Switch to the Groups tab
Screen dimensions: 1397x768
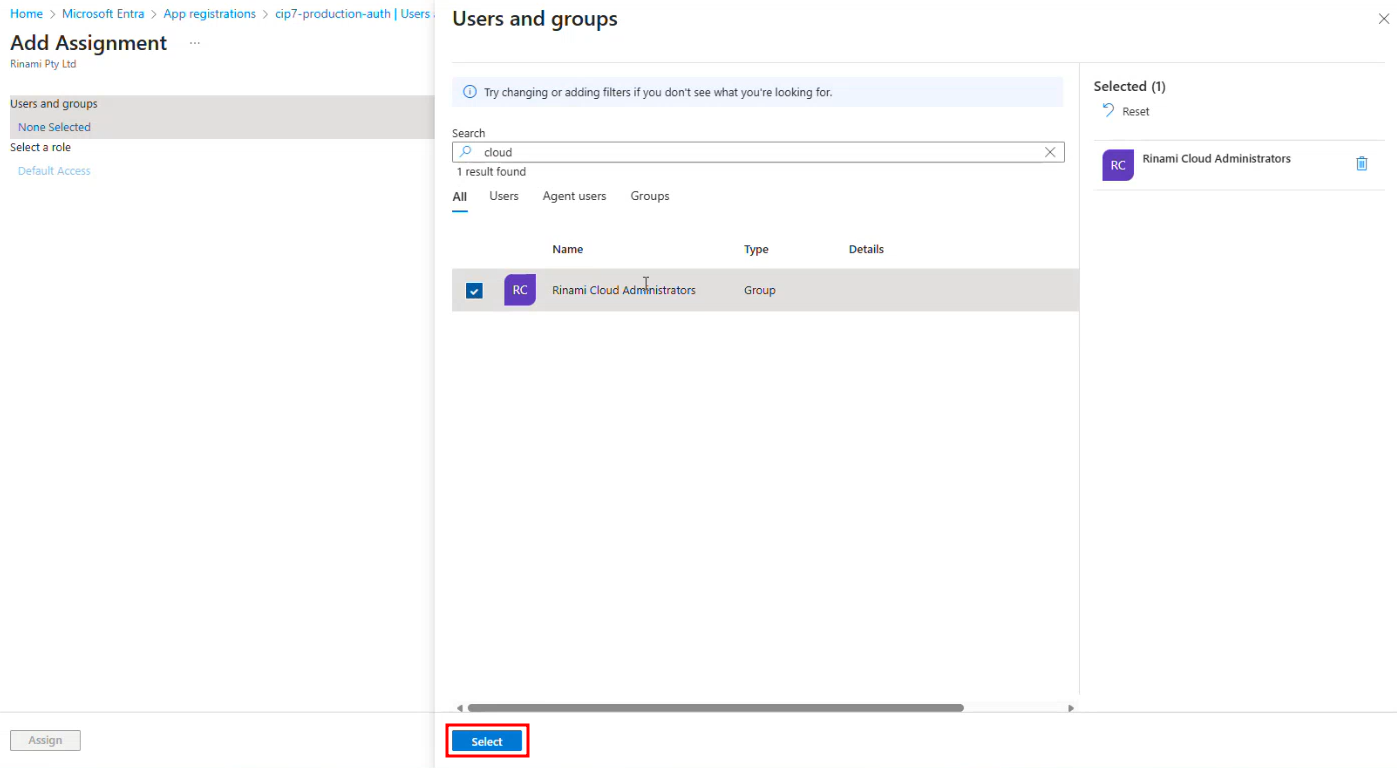coord(650,196)
